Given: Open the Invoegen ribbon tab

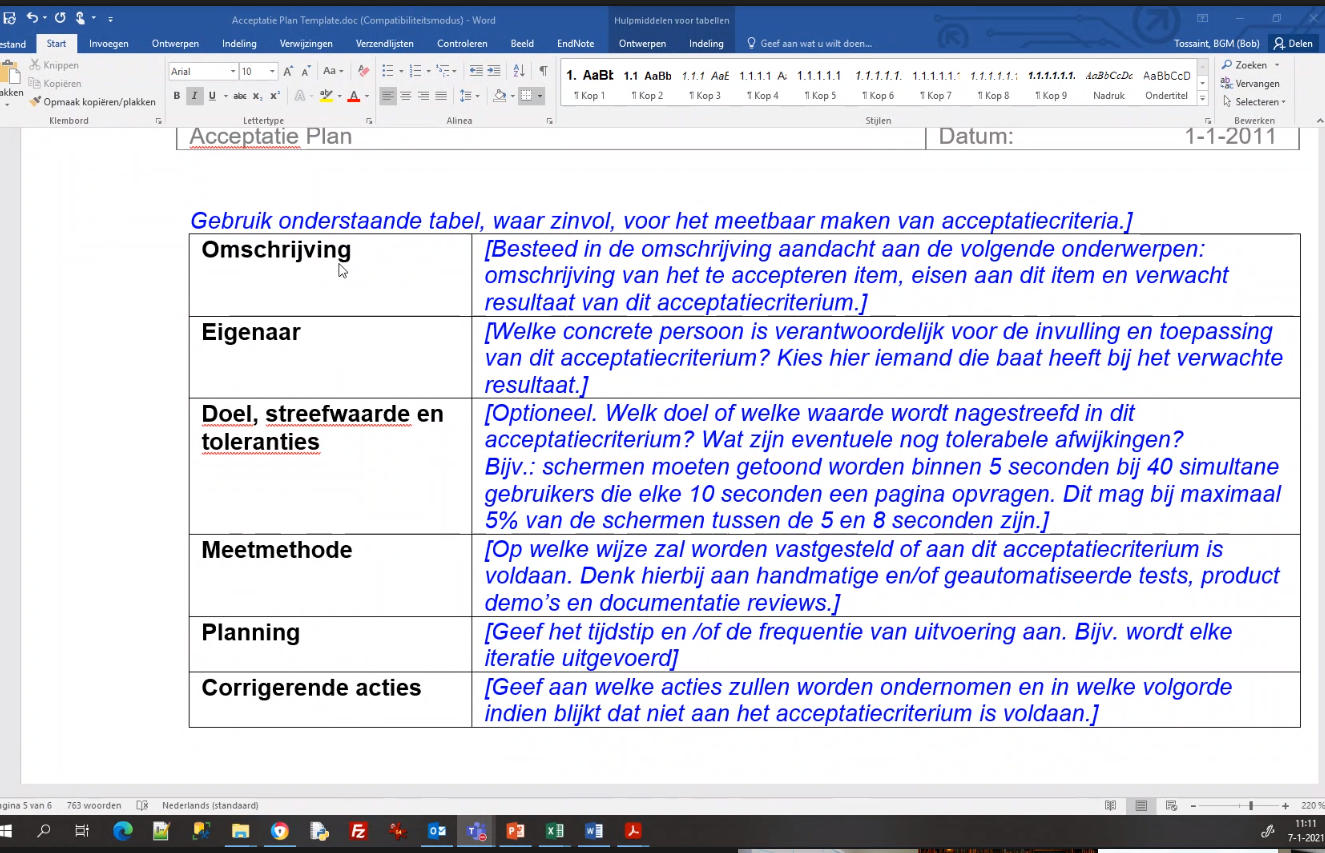Looking at the screenshot, I should pyautogui.click(x=108, y=44).
